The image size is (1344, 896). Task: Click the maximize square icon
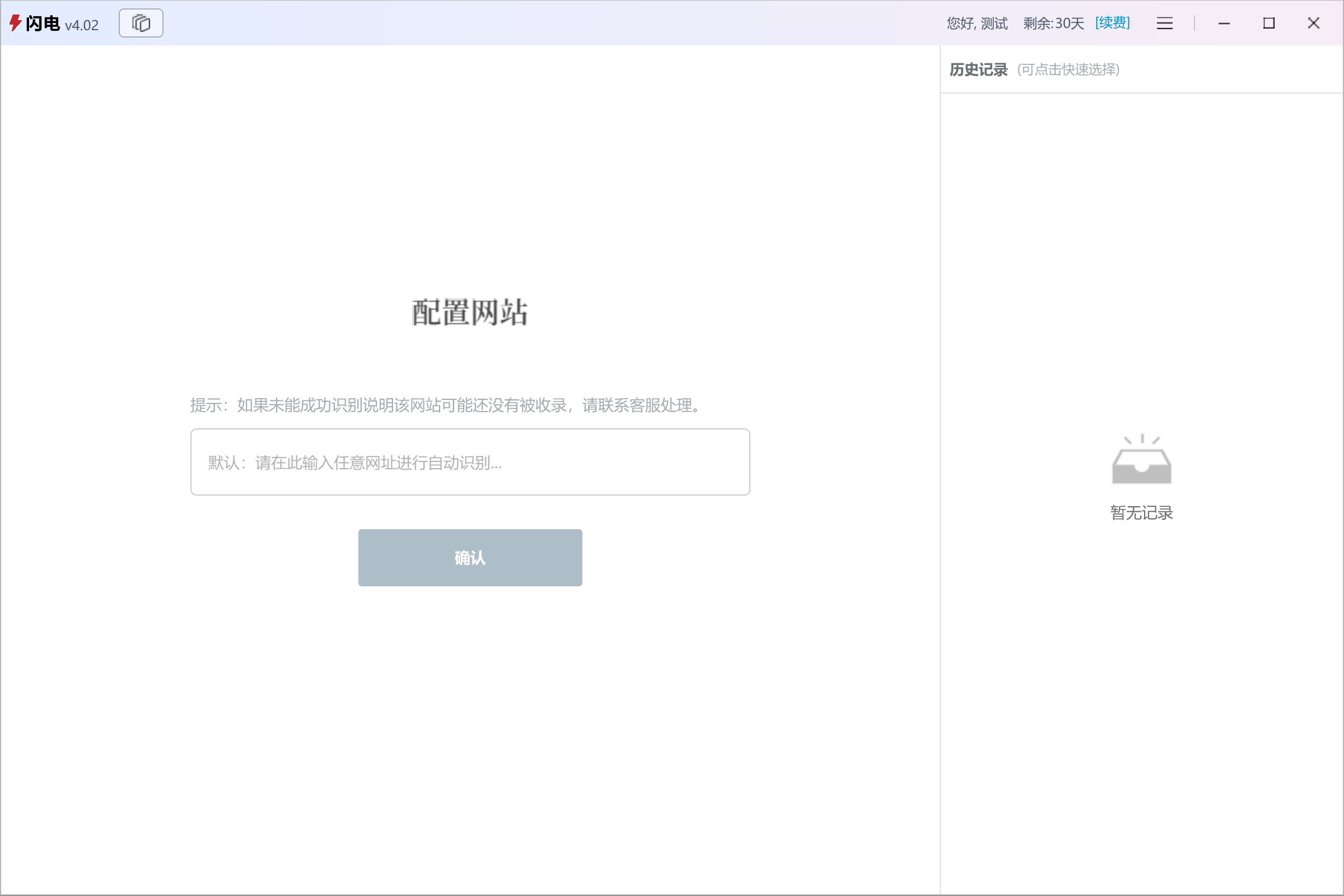coord(1268,23)
